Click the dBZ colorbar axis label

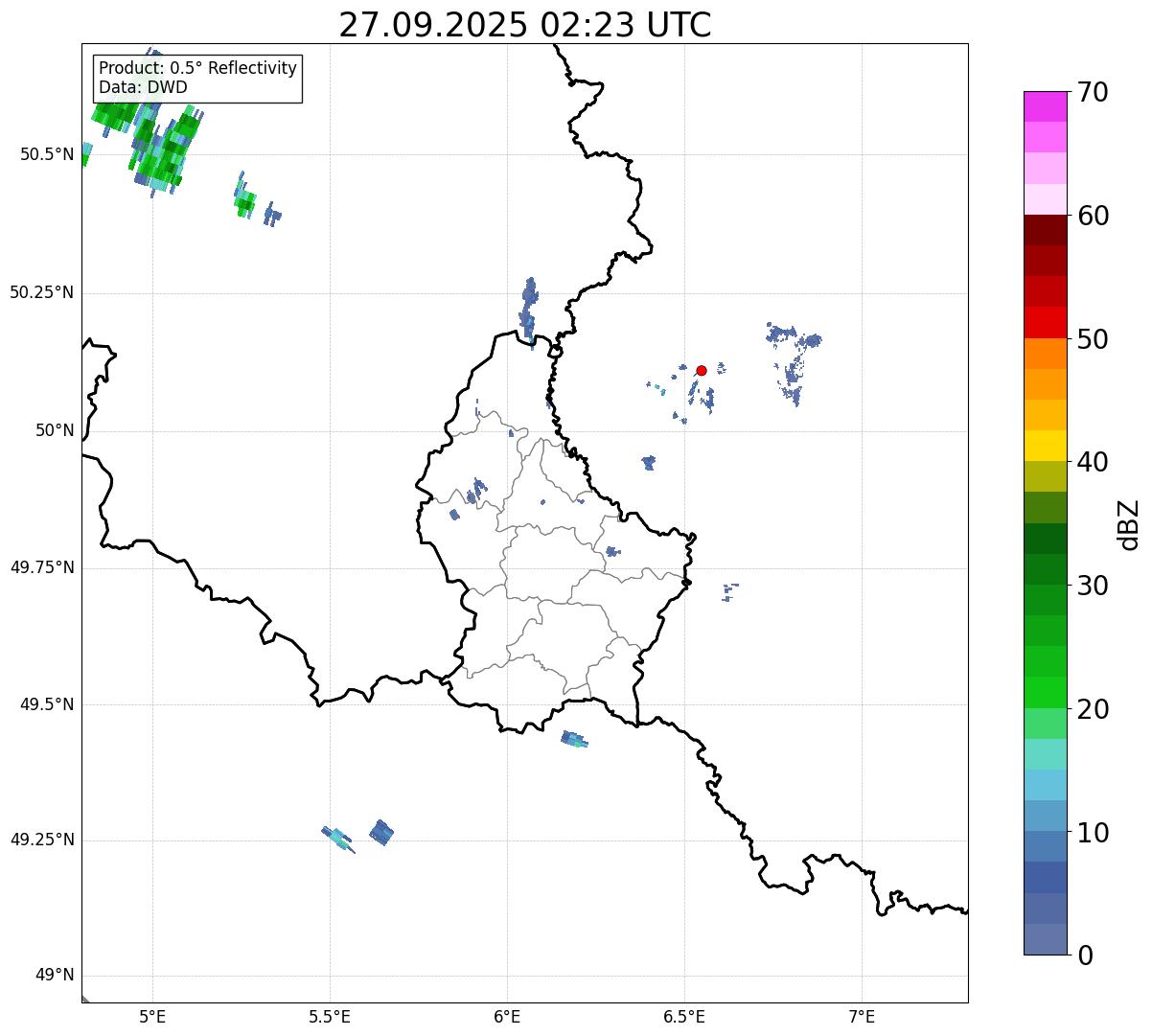point(1129,524)
